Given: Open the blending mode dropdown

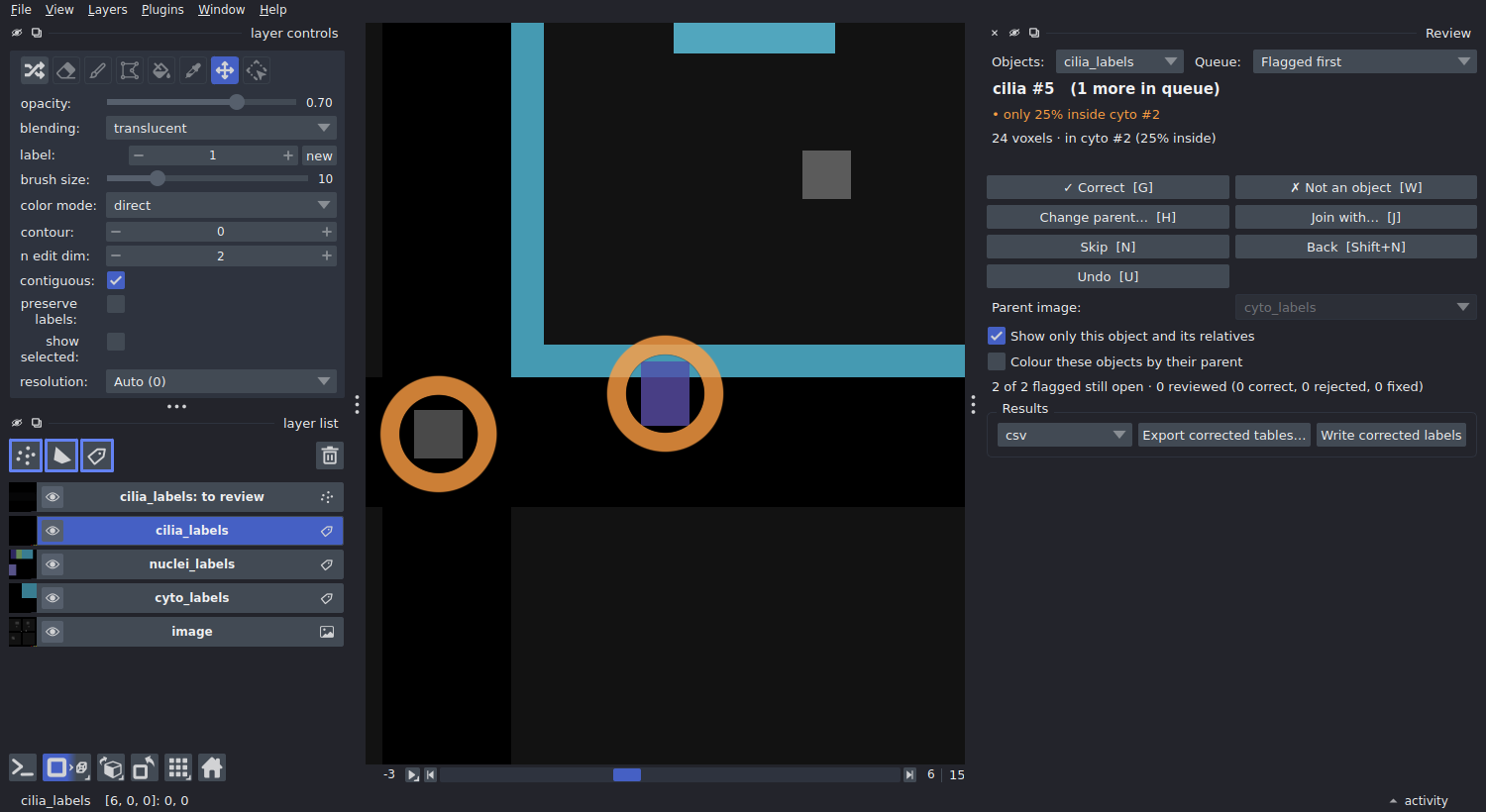Looking at the screenshot, I should 221,128.
